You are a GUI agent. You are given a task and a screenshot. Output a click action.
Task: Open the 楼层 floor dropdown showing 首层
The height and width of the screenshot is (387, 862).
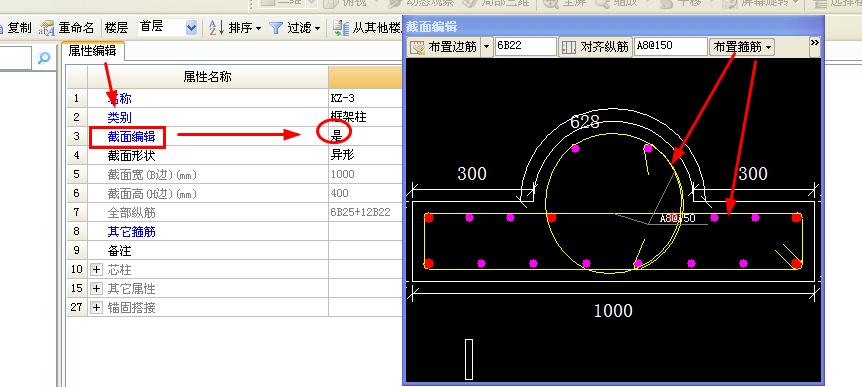(x=167, y=27)
